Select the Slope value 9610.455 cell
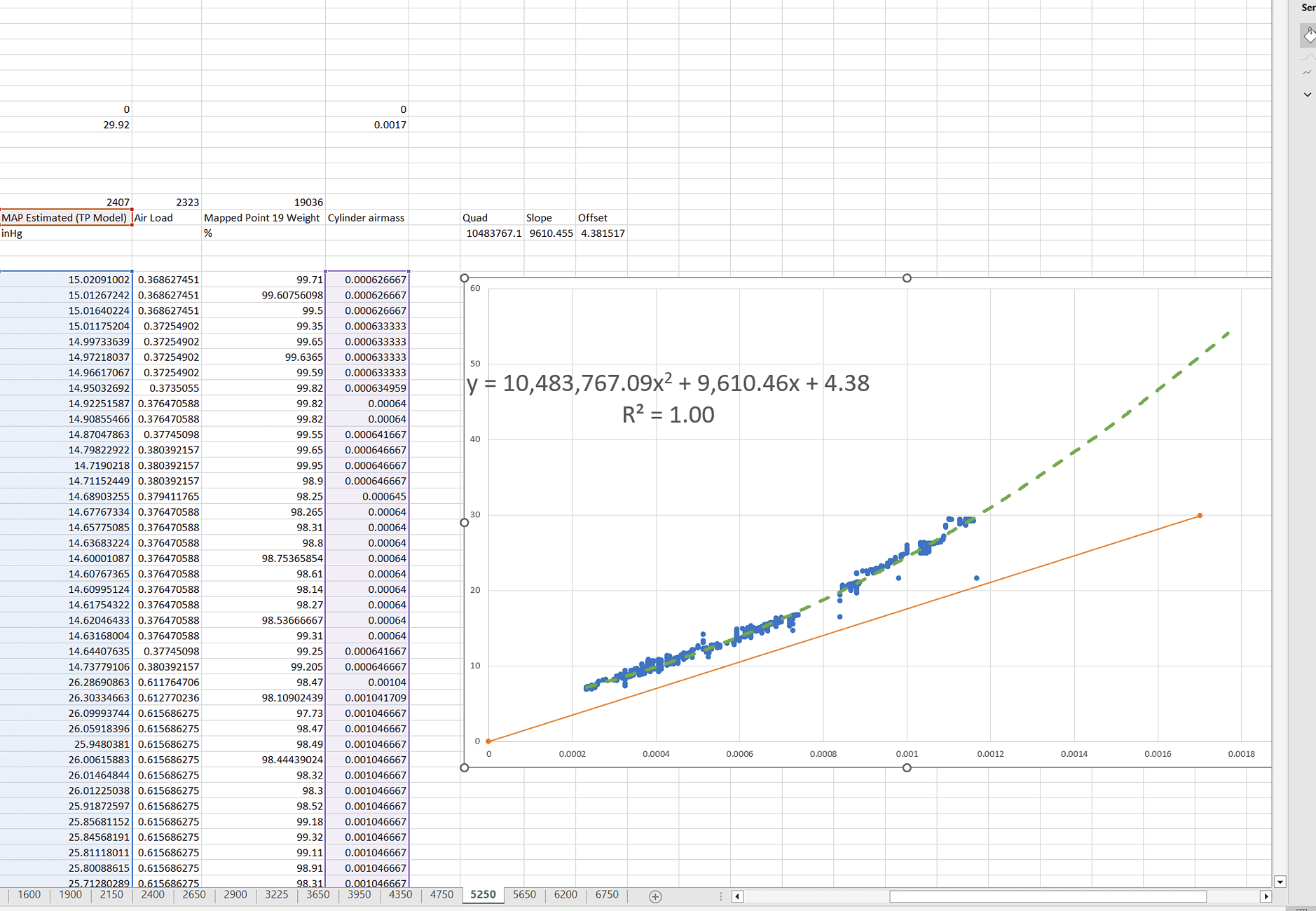The image size is (1316, 911). tap(550, 233)
